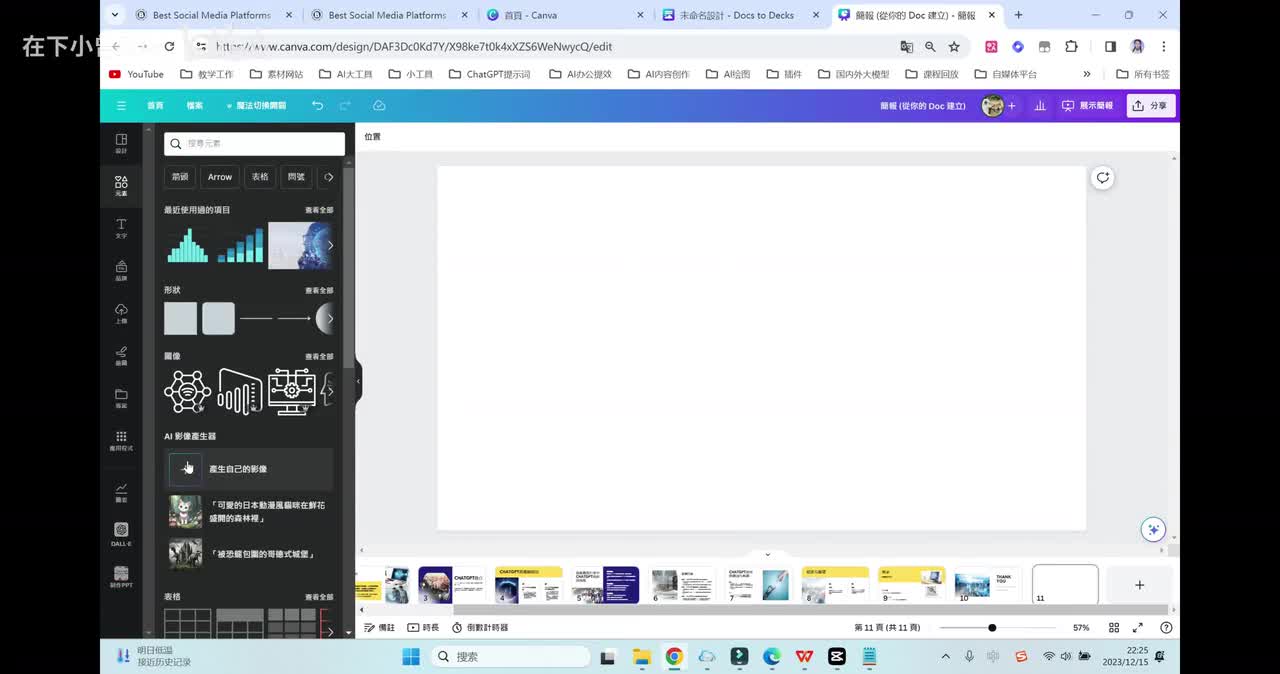1280x674 pixels.
Task: Open grid view of all pages
Action: 1114,628
